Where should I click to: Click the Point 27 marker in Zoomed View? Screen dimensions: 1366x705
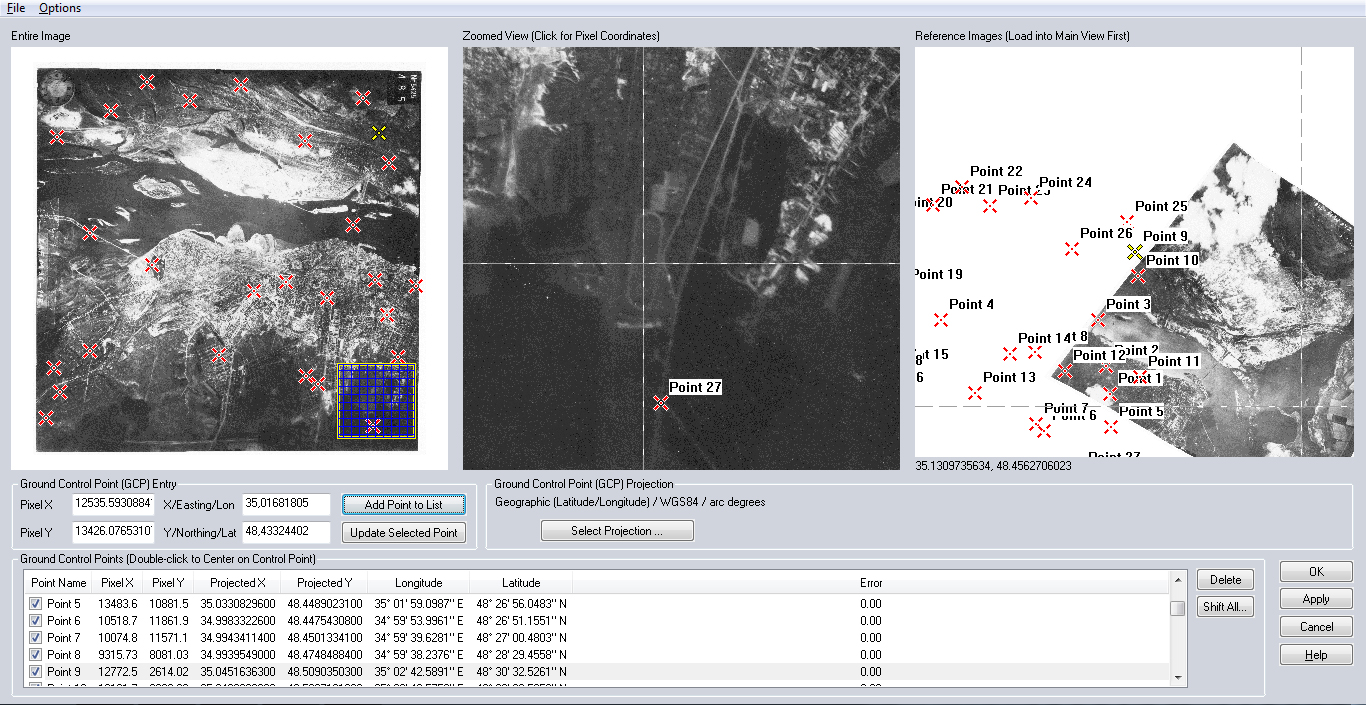click(660, 403)
